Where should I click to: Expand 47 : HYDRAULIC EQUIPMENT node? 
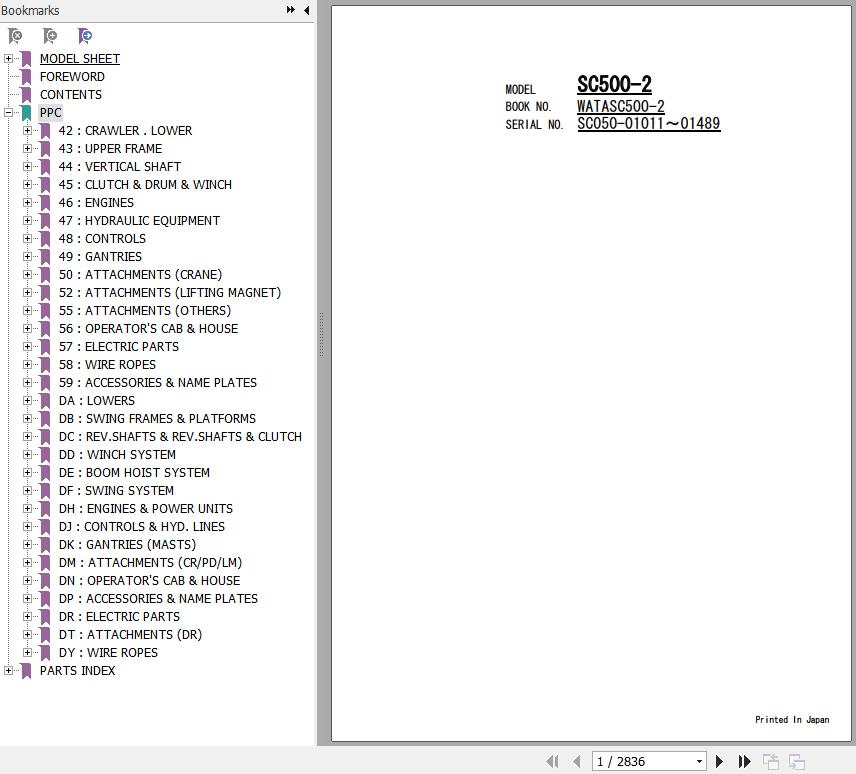click(27, 221)
